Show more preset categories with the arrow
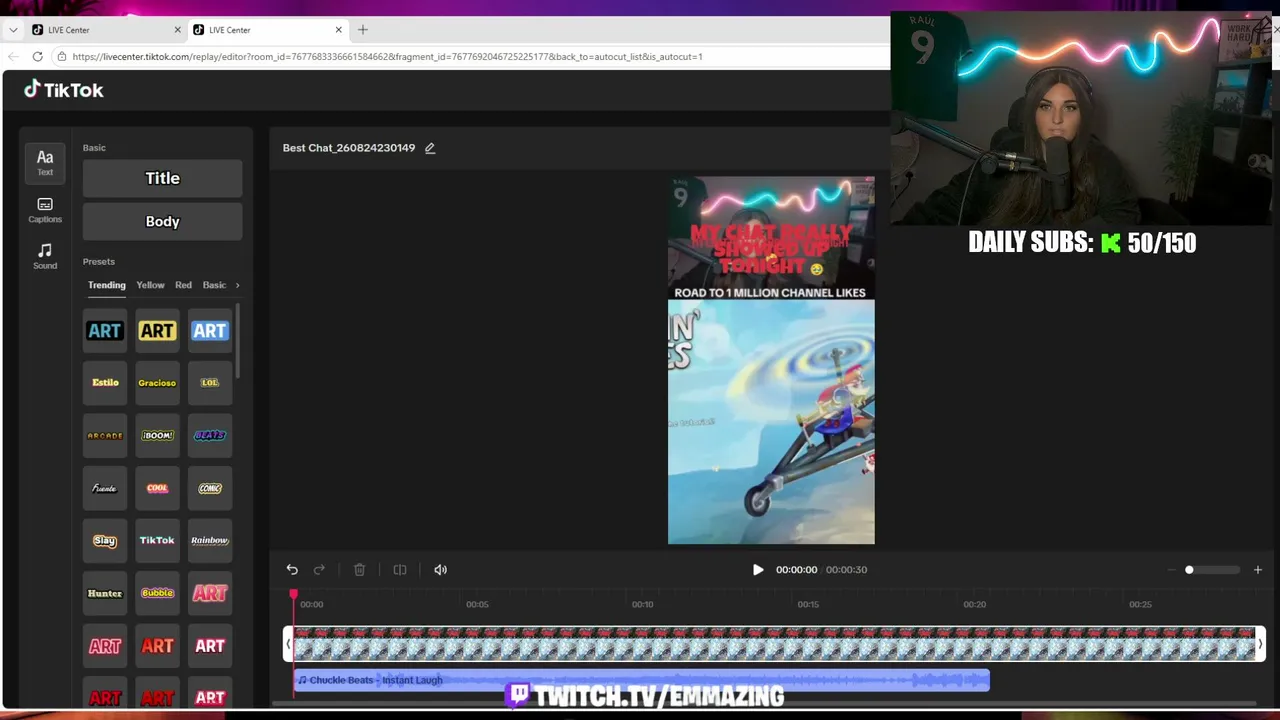 tap(237, 285)
